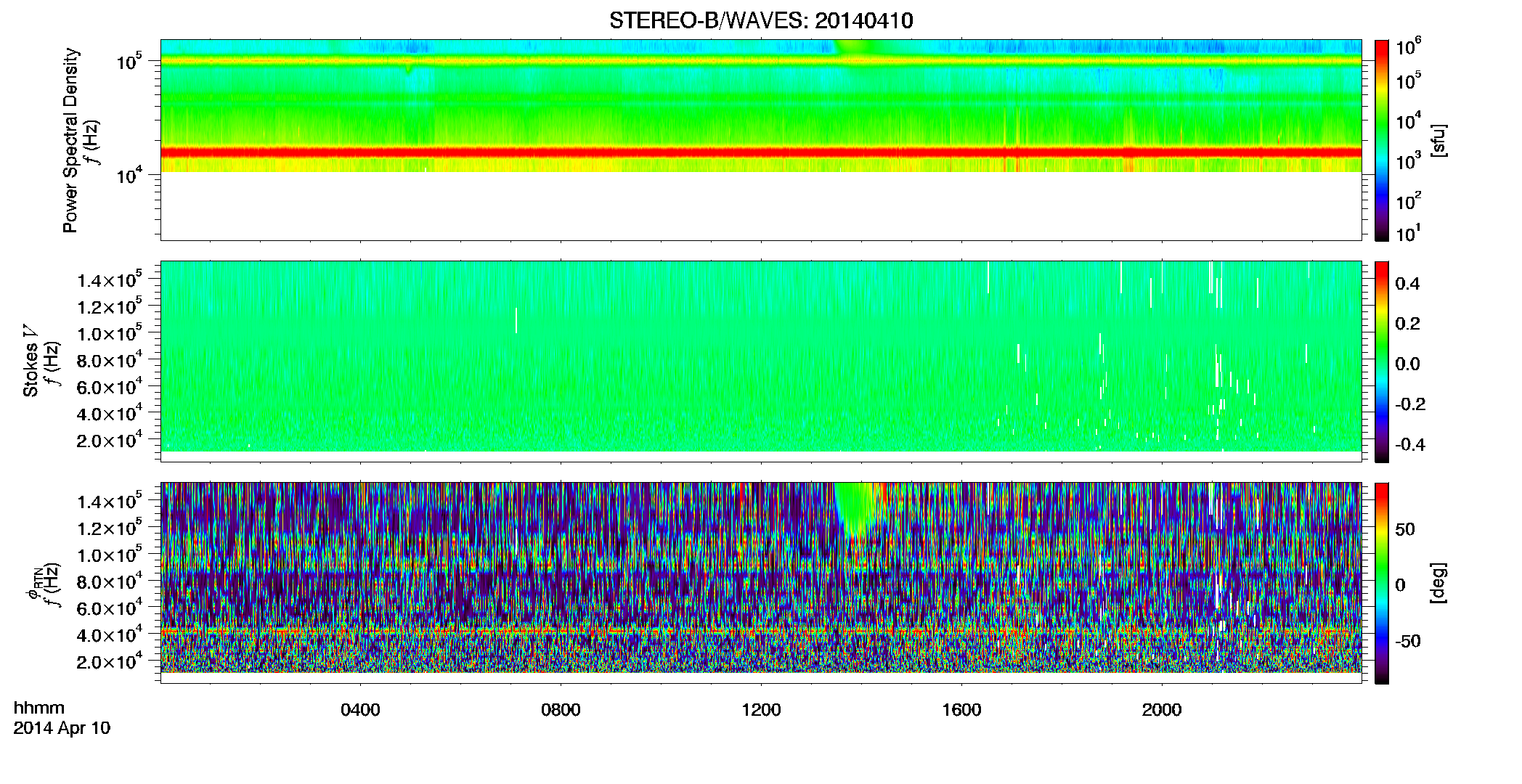Click the hhmm time format label
The width and height of the screenshot is (1522, 784).
(x=39, y=709)
